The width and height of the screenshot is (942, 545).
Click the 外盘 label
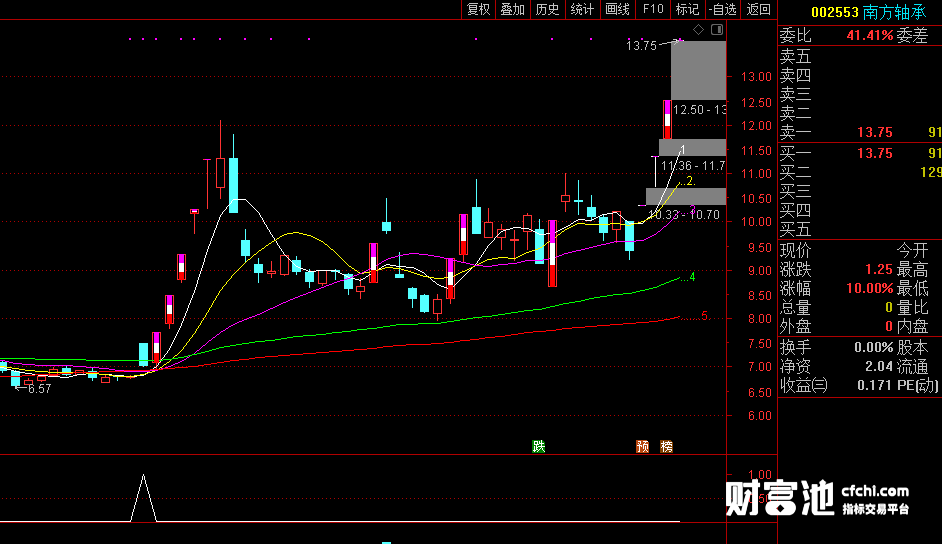[x=795, y=326]
